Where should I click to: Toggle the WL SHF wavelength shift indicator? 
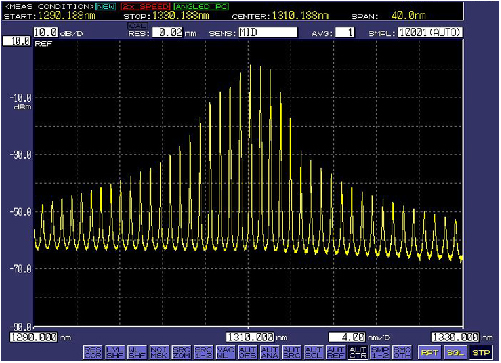(x=137, y=352)
